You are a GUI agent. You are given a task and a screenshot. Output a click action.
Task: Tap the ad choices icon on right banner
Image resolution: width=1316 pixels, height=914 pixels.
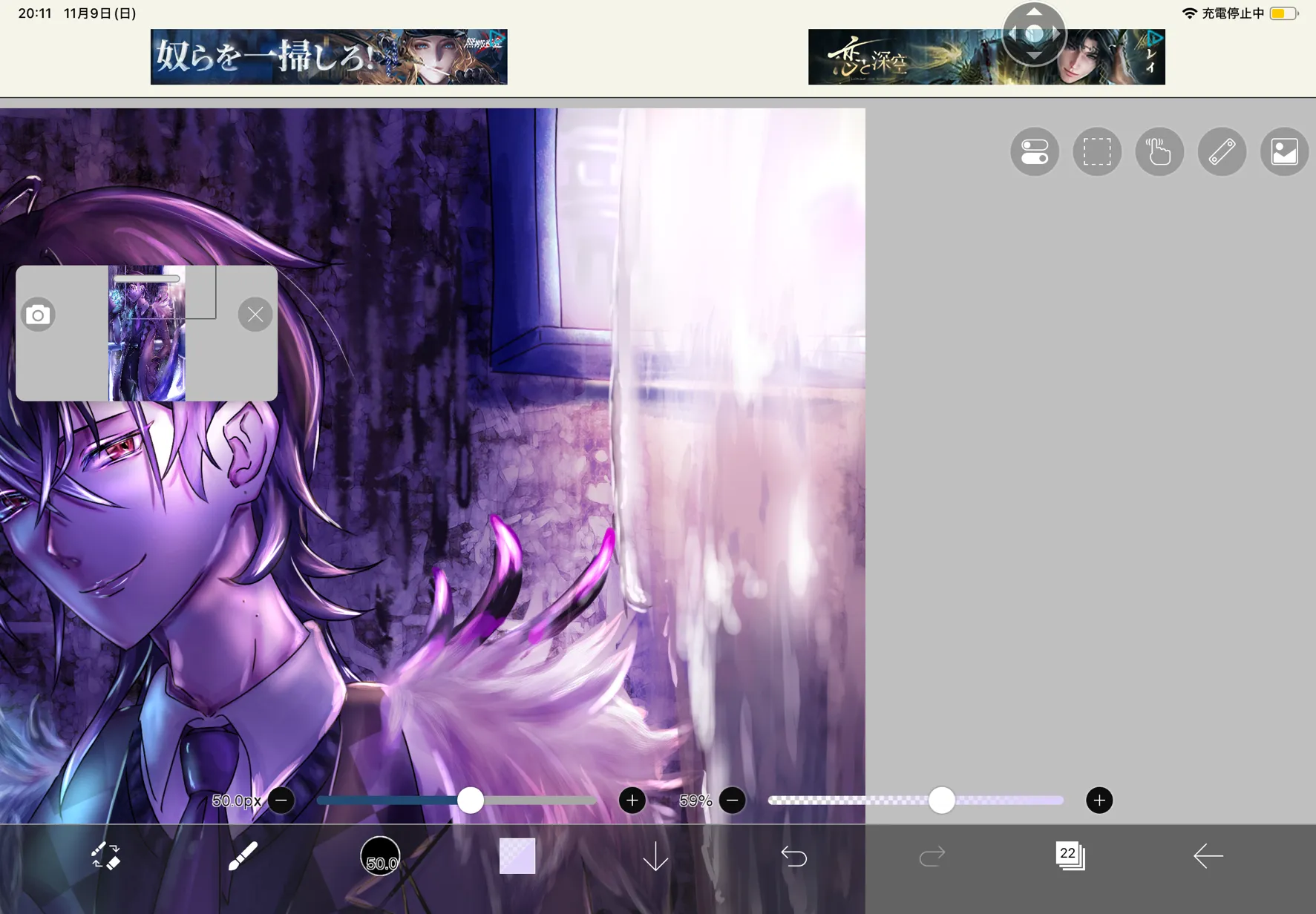pyautogui.click(x=1155, y=38)
